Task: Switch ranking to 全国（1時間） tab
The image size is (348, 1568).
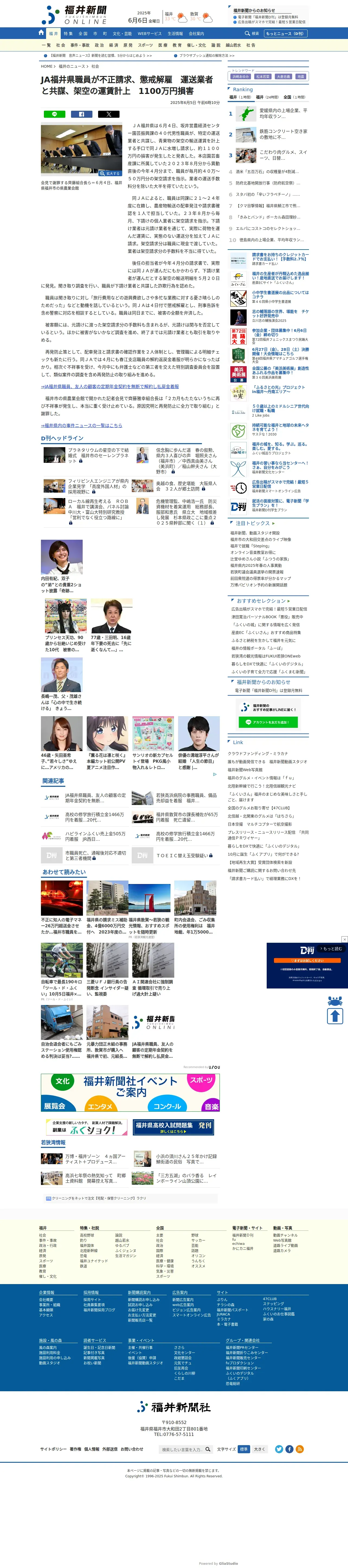Action: (295, 97)
